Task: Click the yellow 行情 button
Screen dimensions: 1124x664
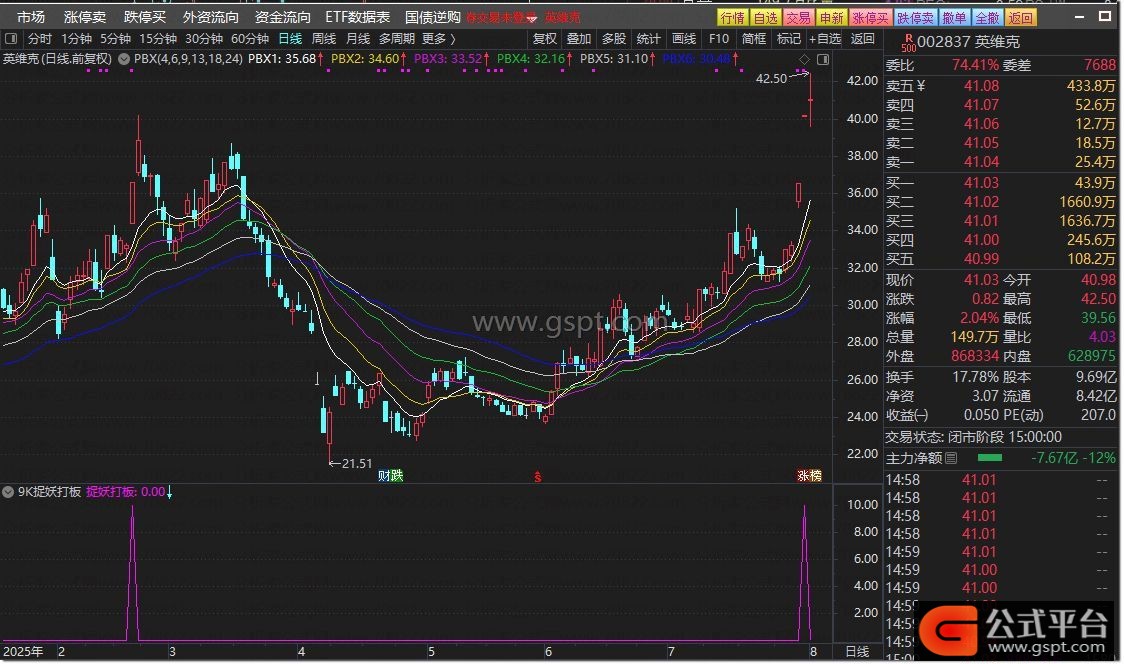Action: [x=733, y=18]
